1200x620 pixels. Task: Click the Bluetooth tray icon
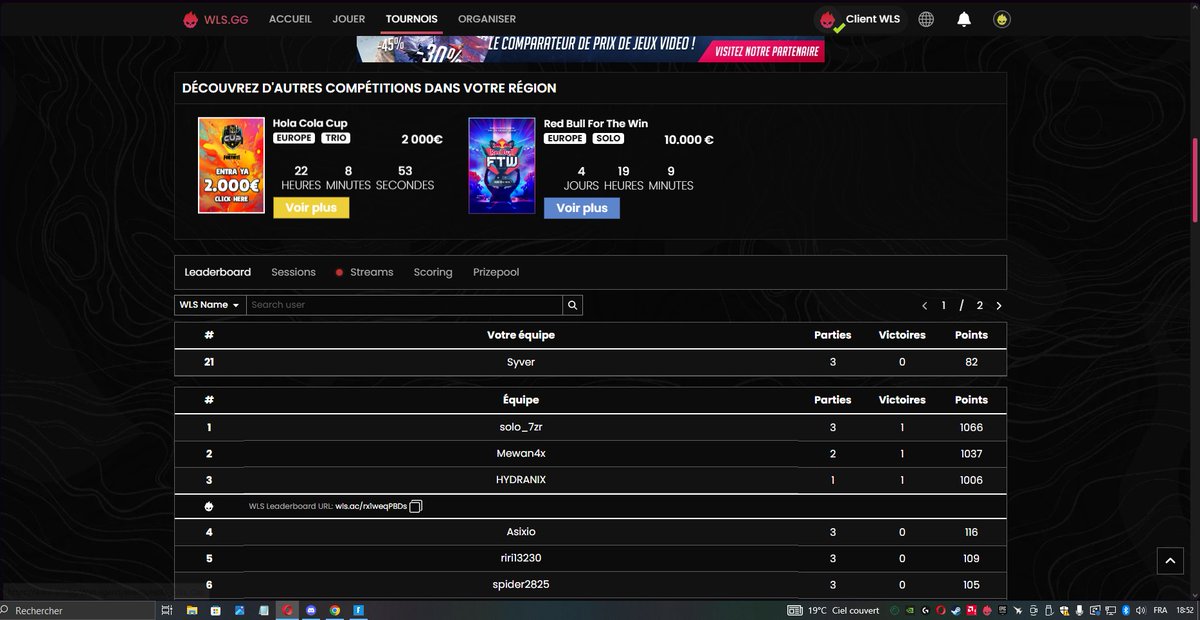1126,610
